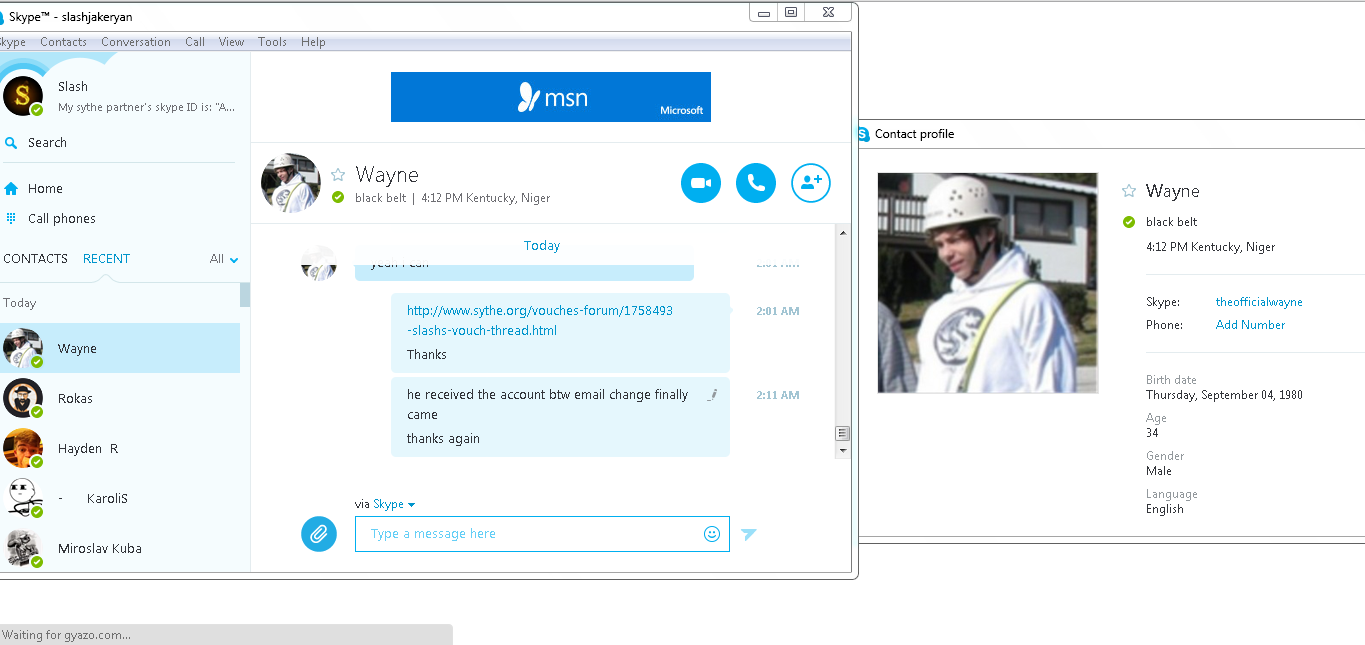Open the View menu
This screenshot has width=1365, height=645.
tap(231, 42)
